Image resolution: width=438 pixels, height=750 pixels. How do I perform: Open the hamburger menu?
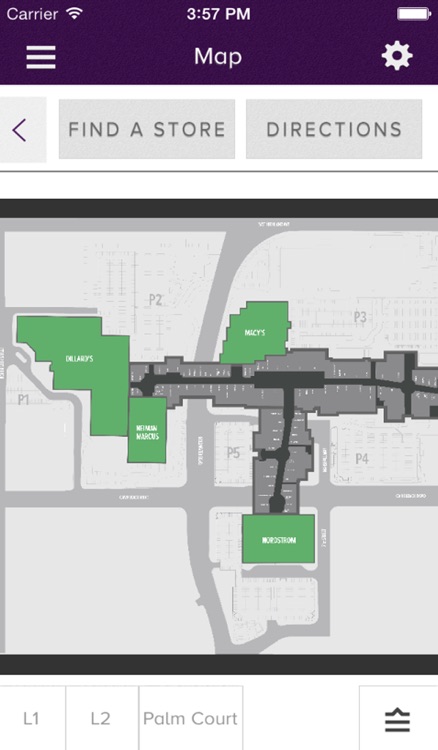click(x=41, y=57)
